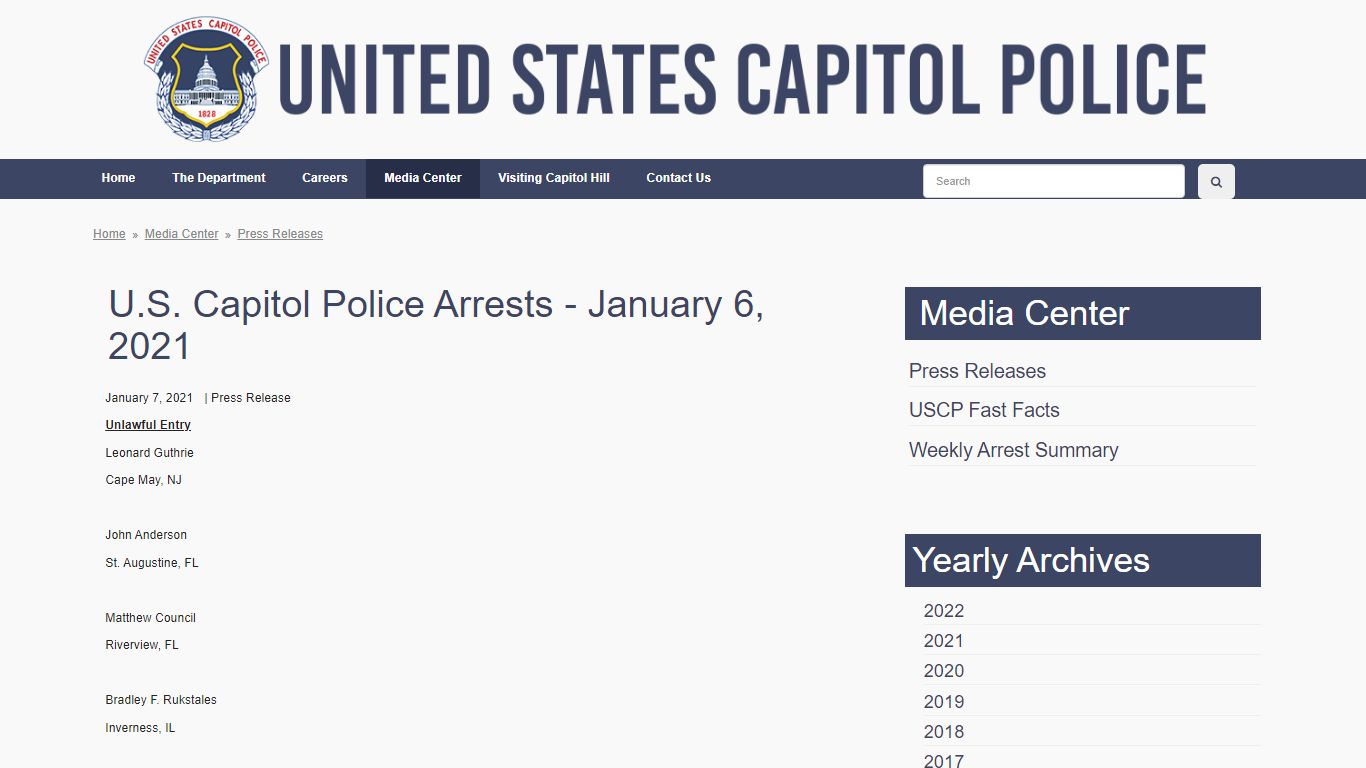
Task: Click the name Leonard Guthrie
Action: tap(150, 453)
